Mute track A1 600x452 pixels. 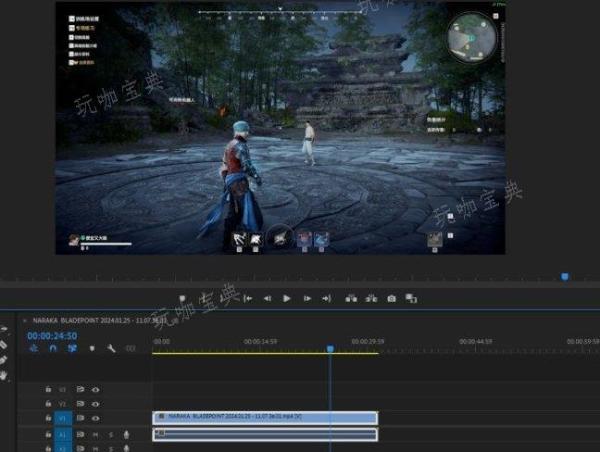click(x=96, y=435)
